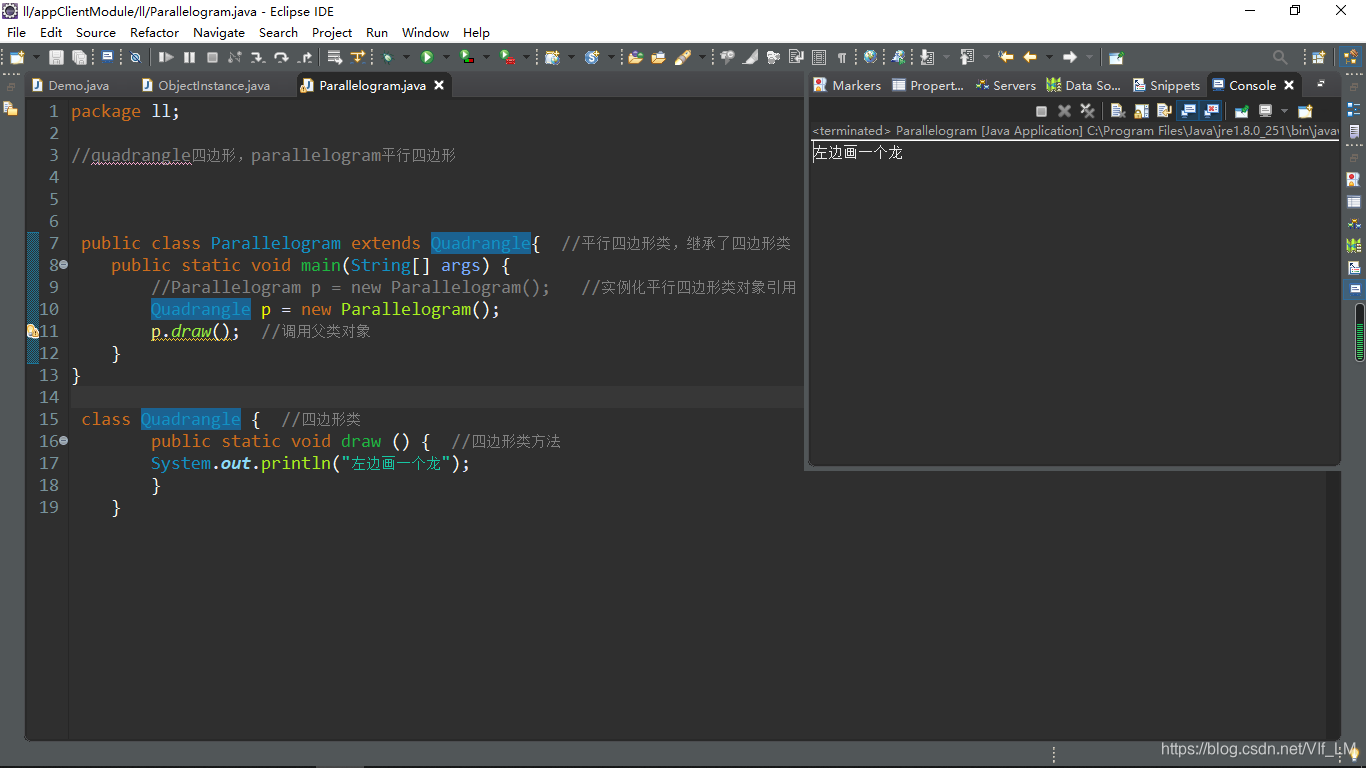This screenshot has width=1366, height=768.
Task: Click Remove All Terminated Launches icon
Action: click(1087, 111)
